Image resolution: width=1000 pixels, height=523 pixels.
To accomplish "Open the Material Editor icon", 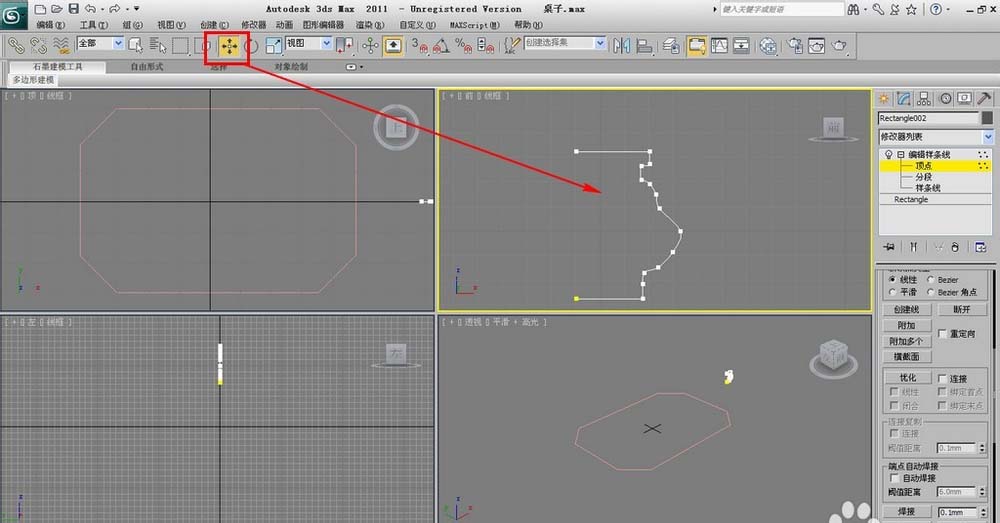I will (768, 45).
